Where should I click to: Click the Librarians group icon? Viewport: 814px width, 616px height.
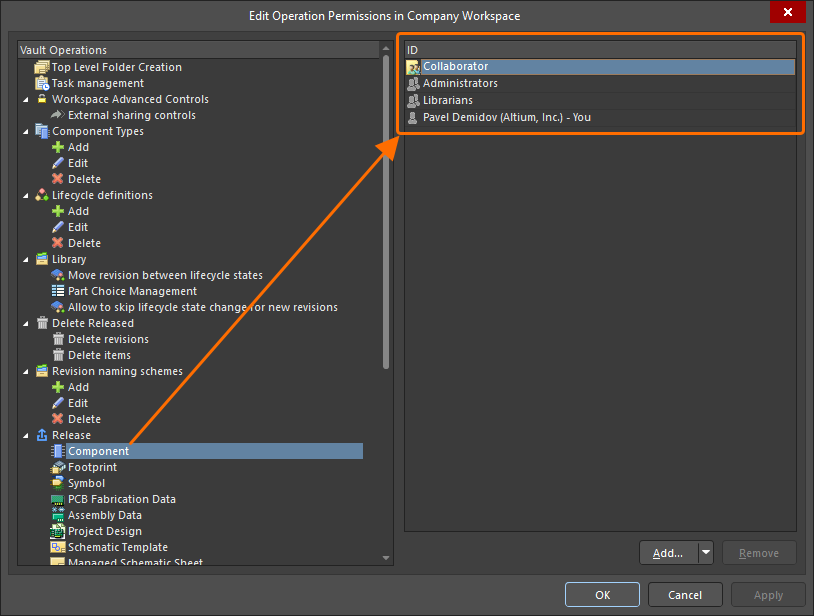coord(413,101)
